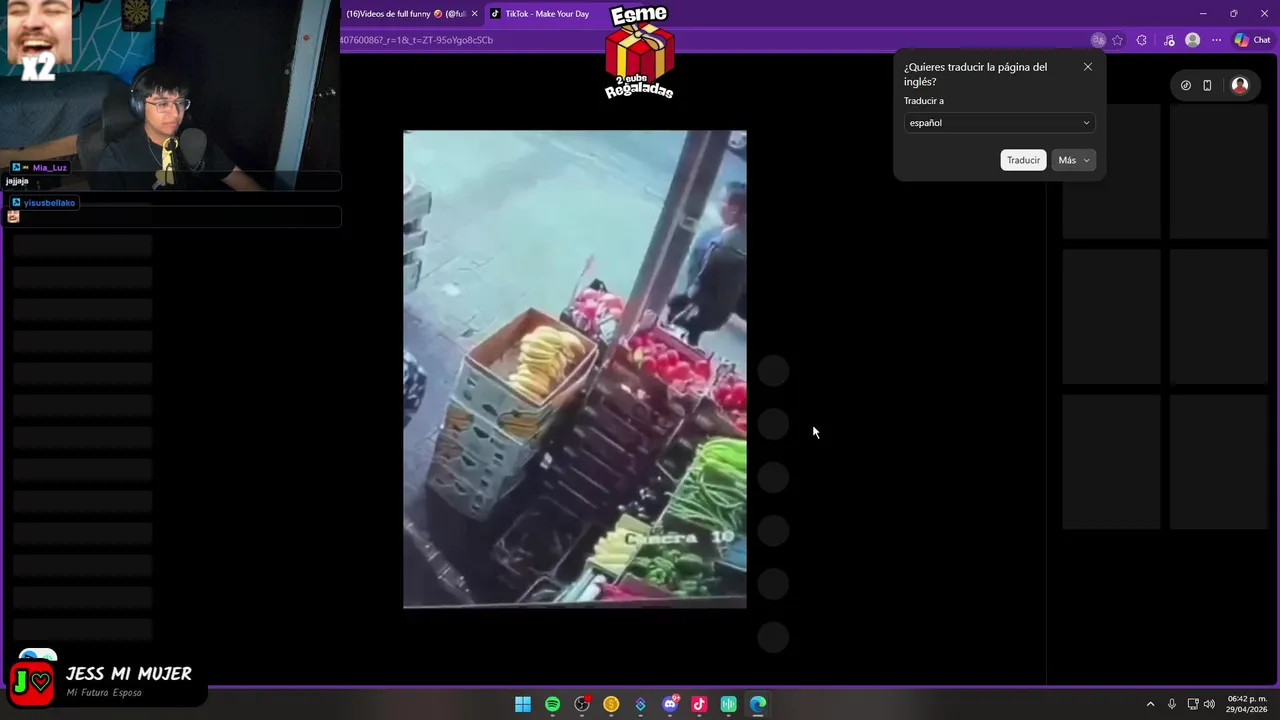This screenshot has width=1280, height=720.
Task: Click the streamer webcam feed
Action: 170,95
